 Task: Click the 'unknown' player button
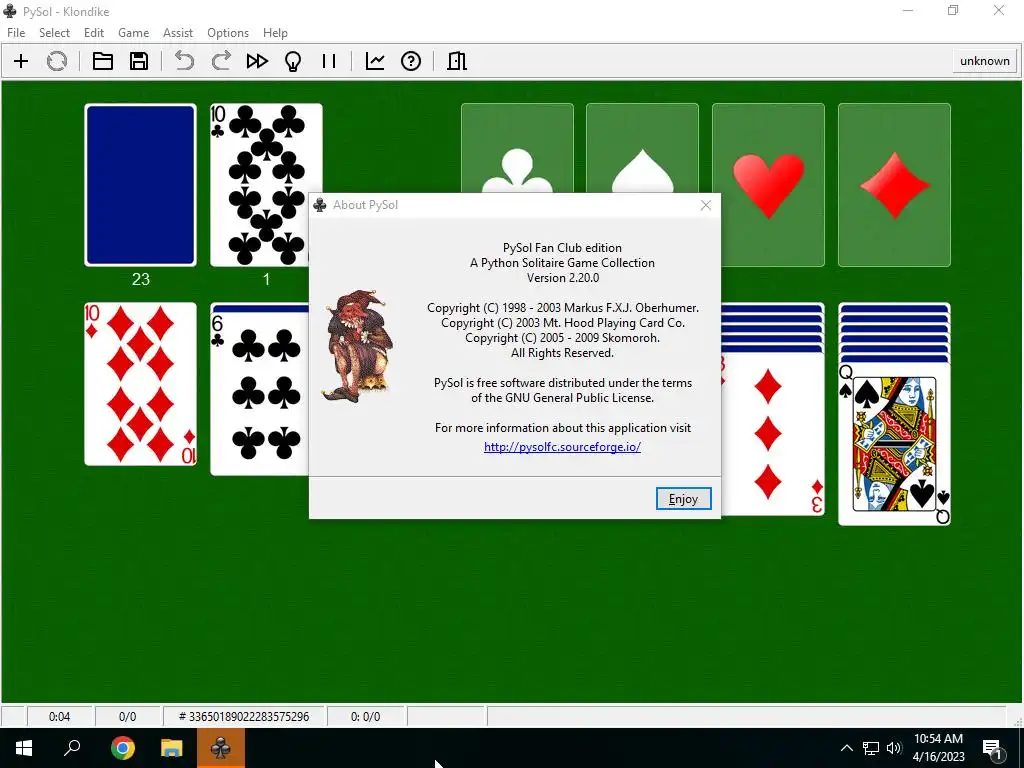tap(984, 61)
